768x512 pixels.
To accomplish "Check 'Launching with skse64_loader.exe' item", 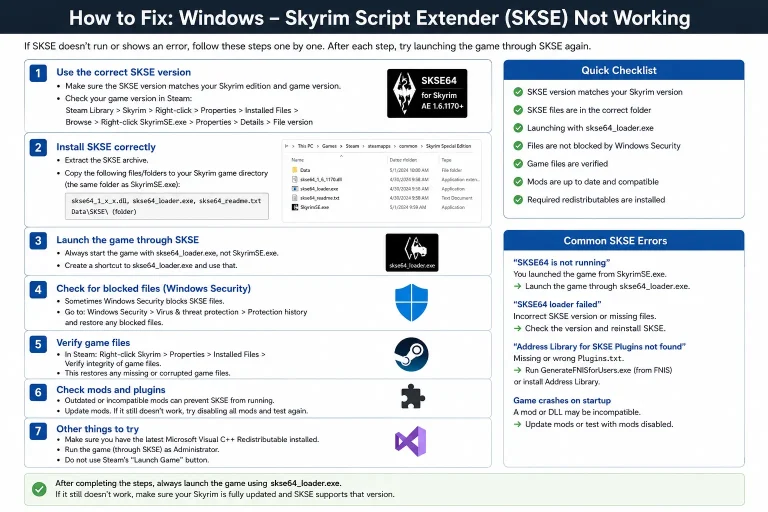I will [518, 128].
